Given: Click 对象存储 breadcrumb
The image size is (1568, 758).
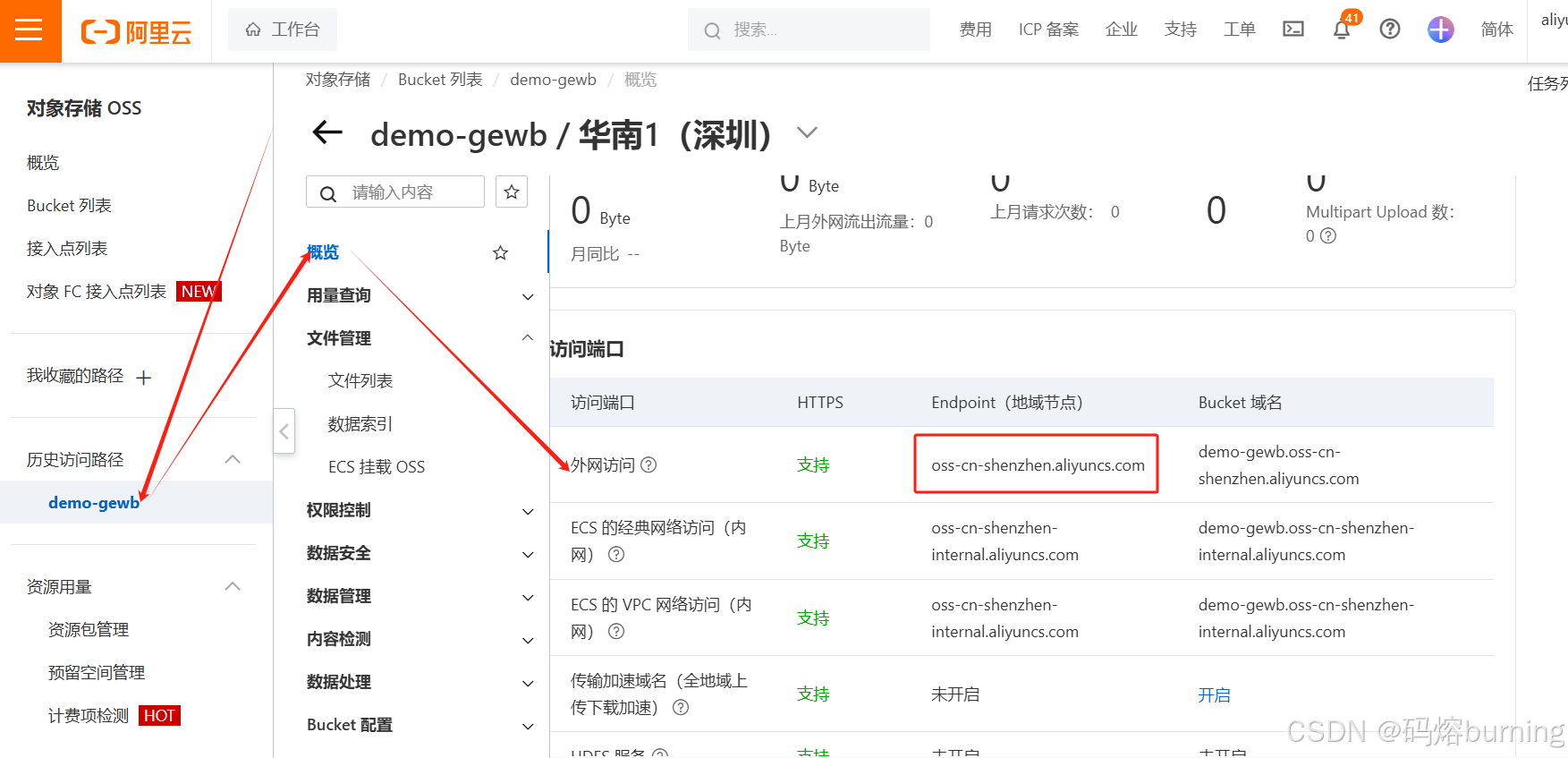Looking at the screenshot, I should click(338, 80).
